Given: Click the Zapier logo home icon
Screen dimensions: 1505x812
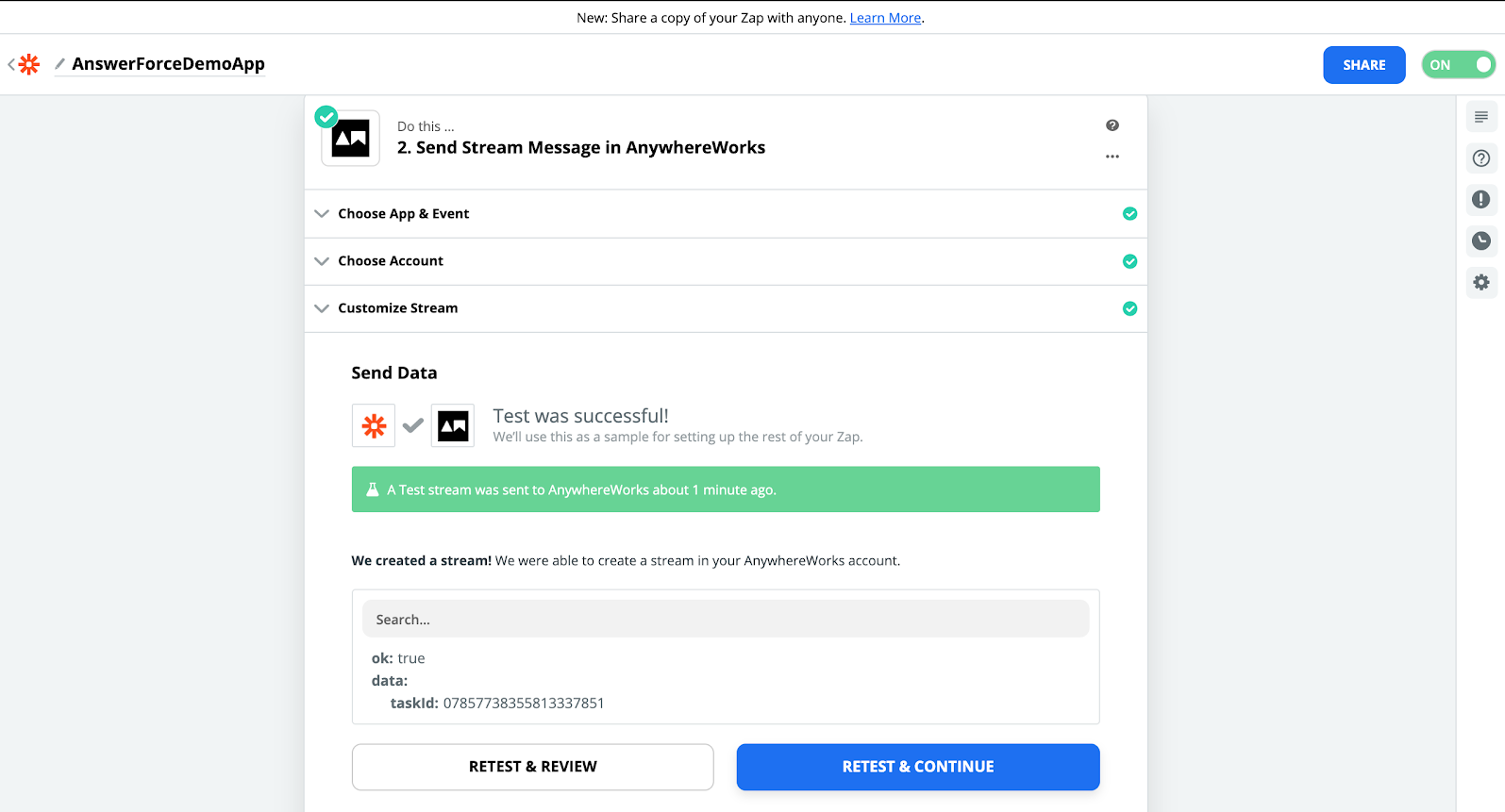Looking at the screenshot, I should tap(29, 64).
